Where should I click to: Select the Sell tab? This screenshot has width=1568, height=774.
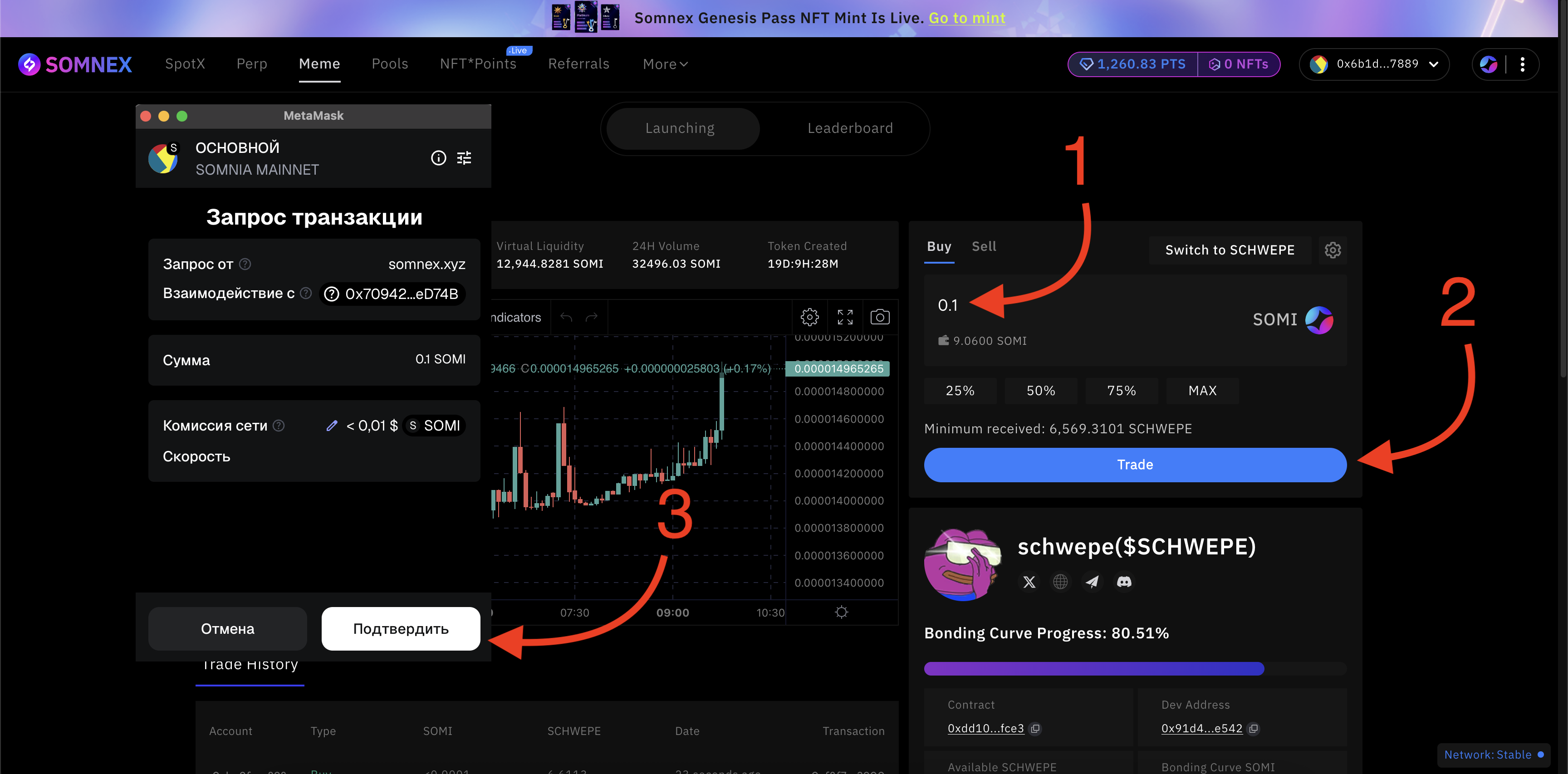(984, 246)
